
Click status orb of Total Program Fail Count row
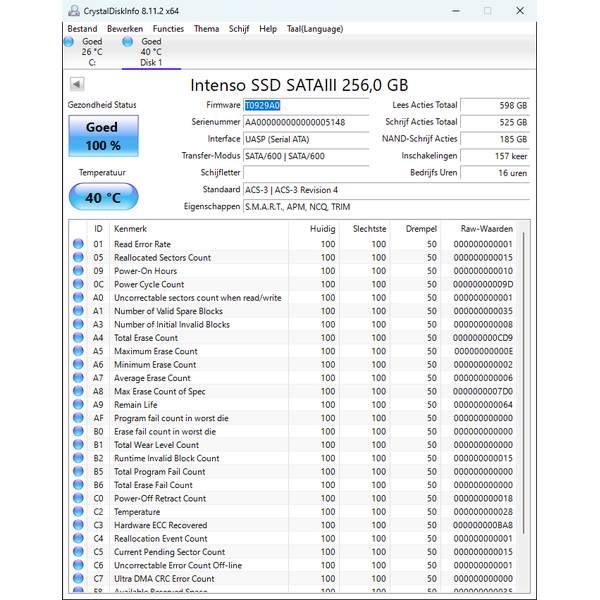[x=78, y=471]
